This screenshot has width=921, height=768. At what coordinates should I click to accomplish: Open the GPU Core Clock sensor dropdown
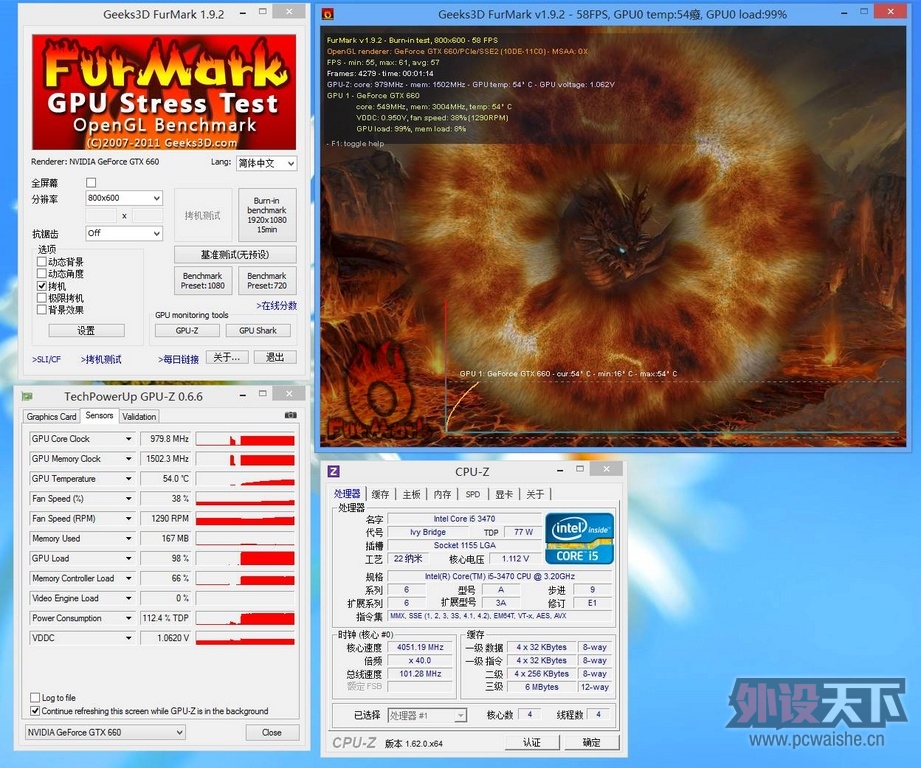coord(129,439)
